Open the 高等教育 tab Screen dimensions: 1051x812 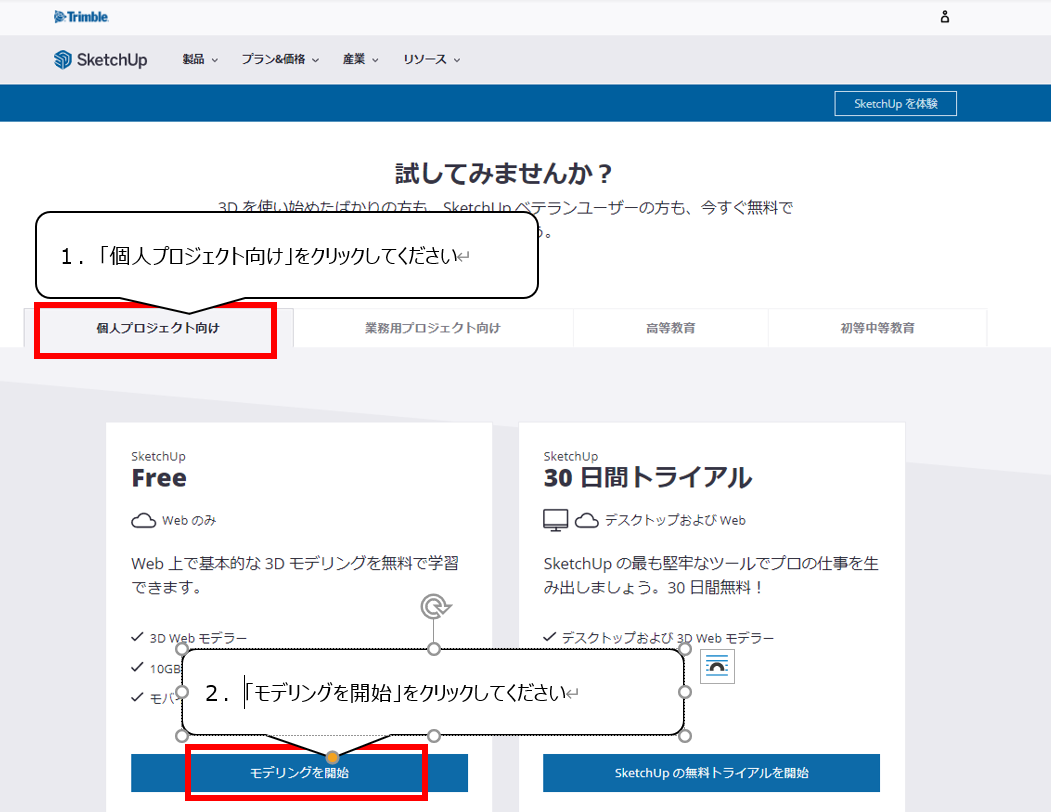tap(670, 328)
